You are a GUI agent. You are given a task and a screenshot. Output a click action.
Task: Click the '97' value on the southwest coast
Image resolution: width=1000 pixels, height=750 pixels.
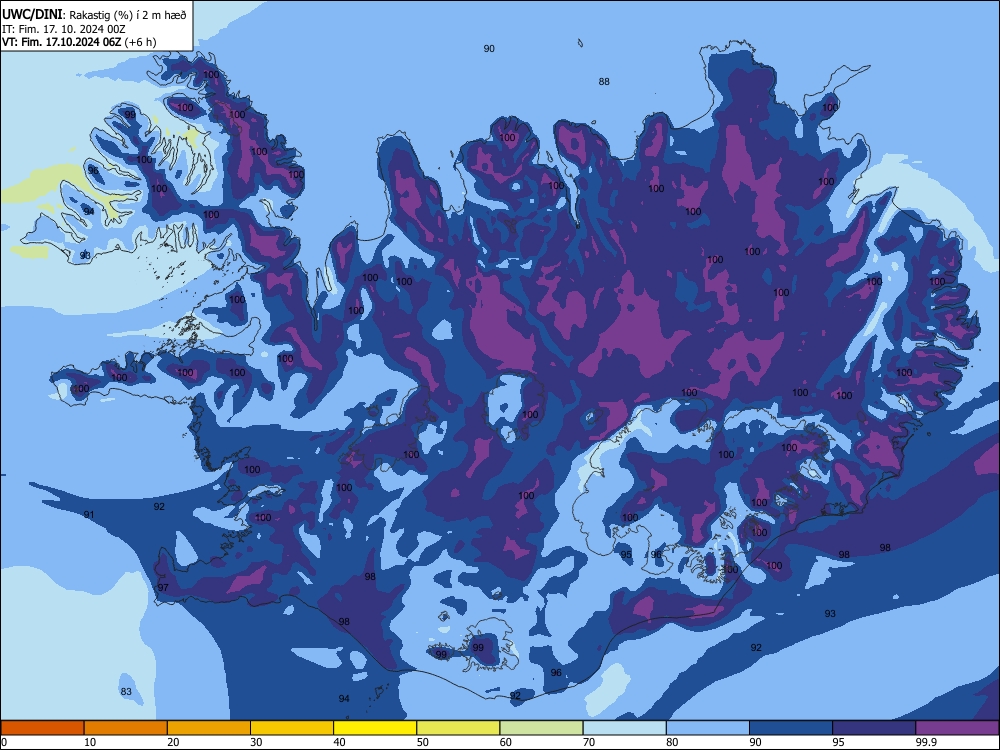[163, 587]
